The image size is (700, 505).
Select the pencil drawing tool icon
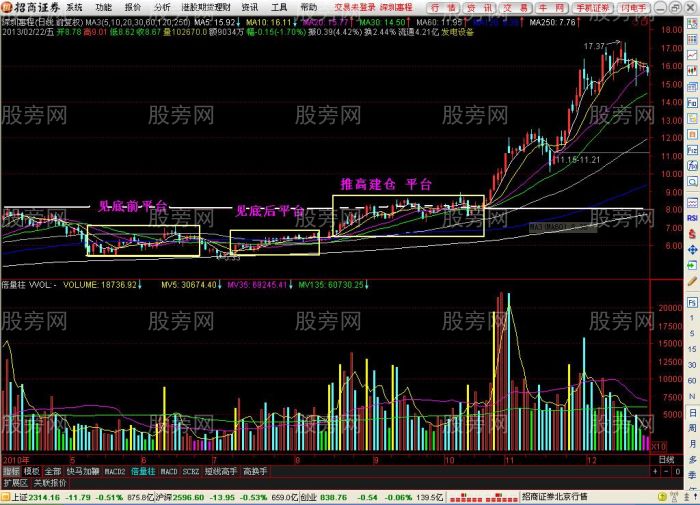(692, 281)
